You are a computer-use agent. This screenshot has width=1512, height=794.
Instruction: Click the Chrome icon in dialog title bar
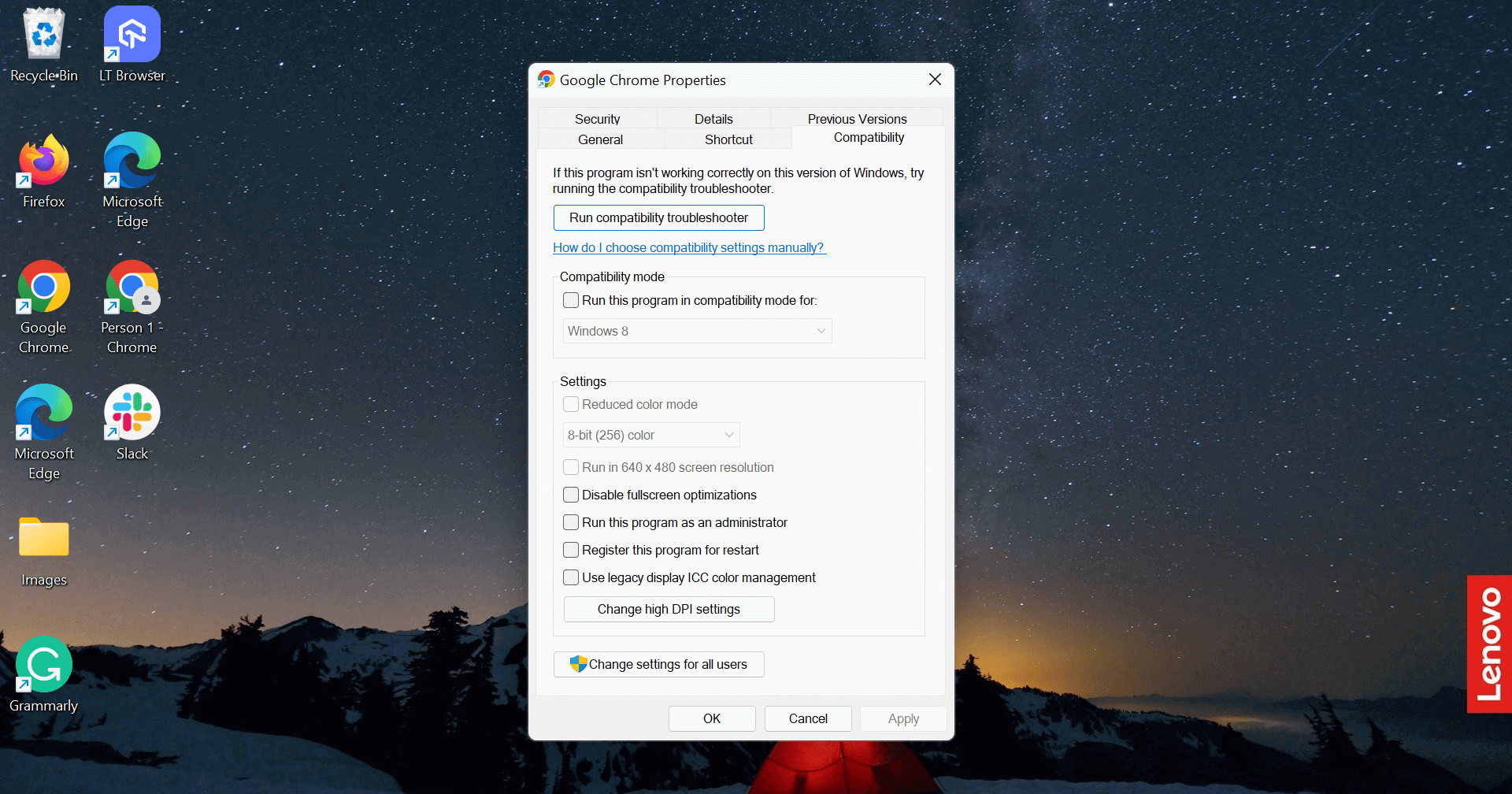pos(546,80)
